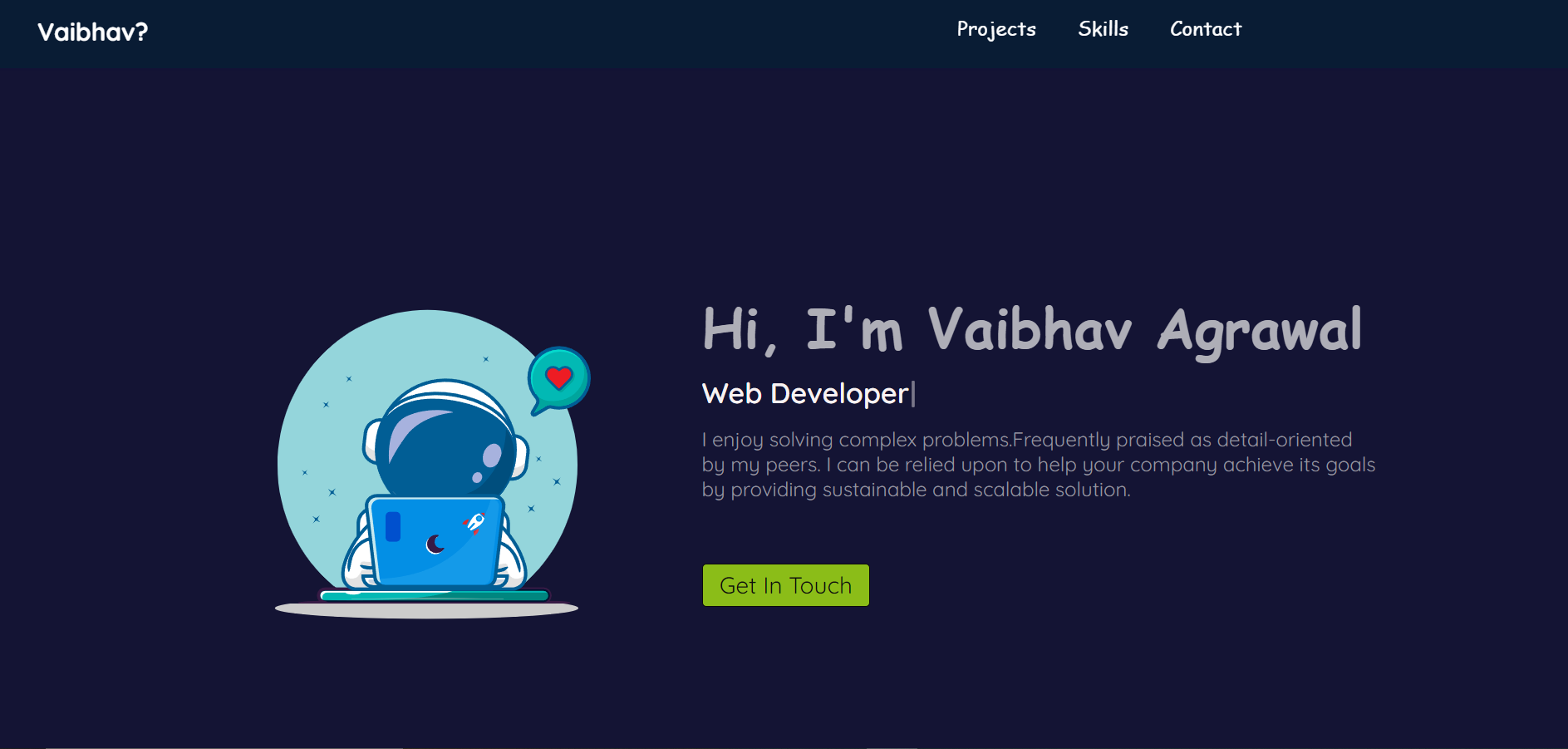Click the gray oval shadow under astronaut
The width and height of the screenshot is (1568, 749).
426,609
